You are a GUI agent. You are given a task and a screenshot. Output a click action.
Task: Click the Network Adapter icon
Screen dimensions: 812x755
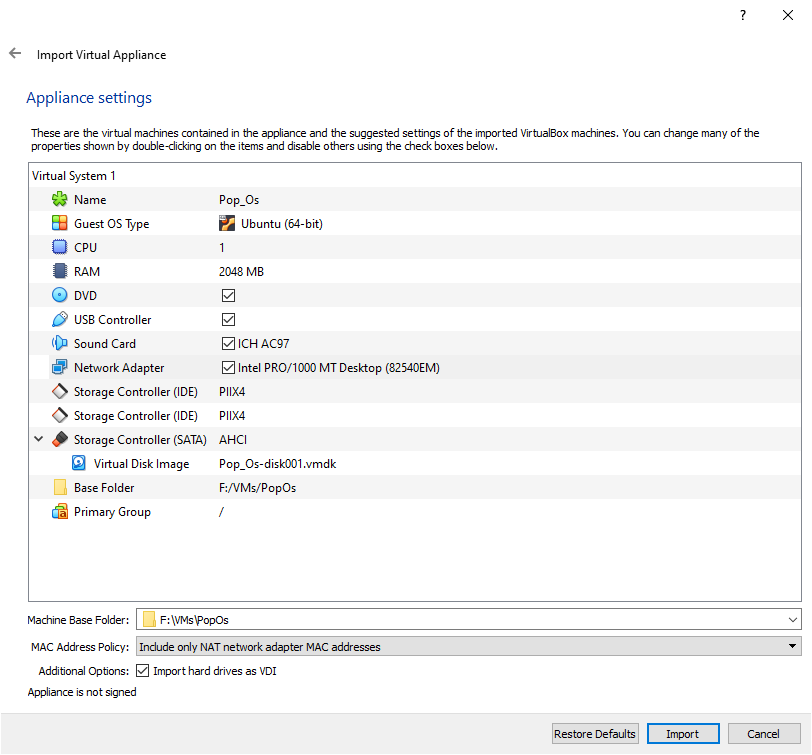point(60,367)
